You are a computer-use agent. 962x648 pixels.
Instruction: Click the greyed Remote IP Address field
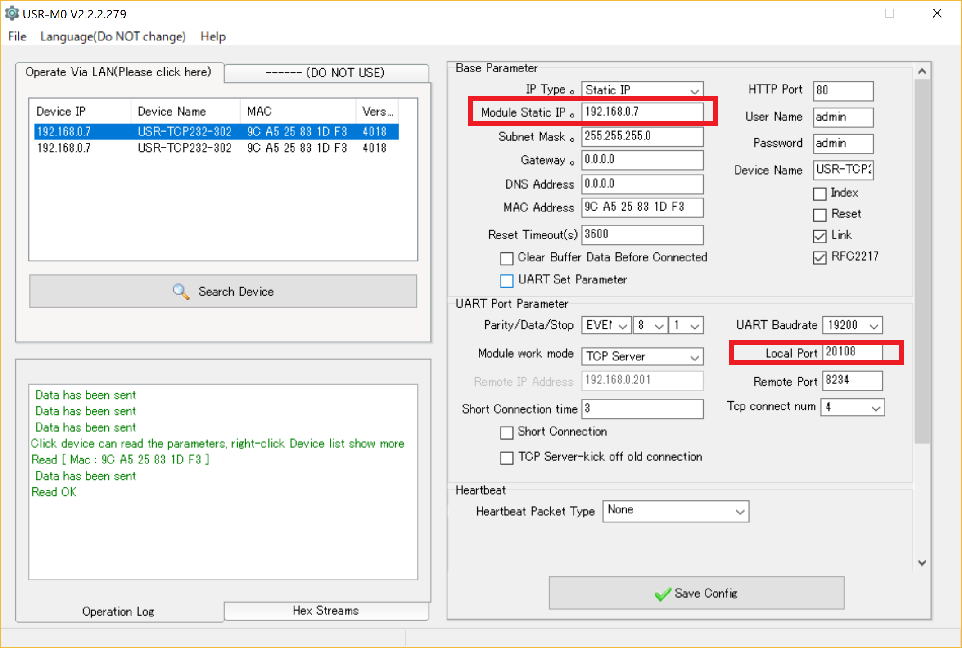tap(642, 380)
